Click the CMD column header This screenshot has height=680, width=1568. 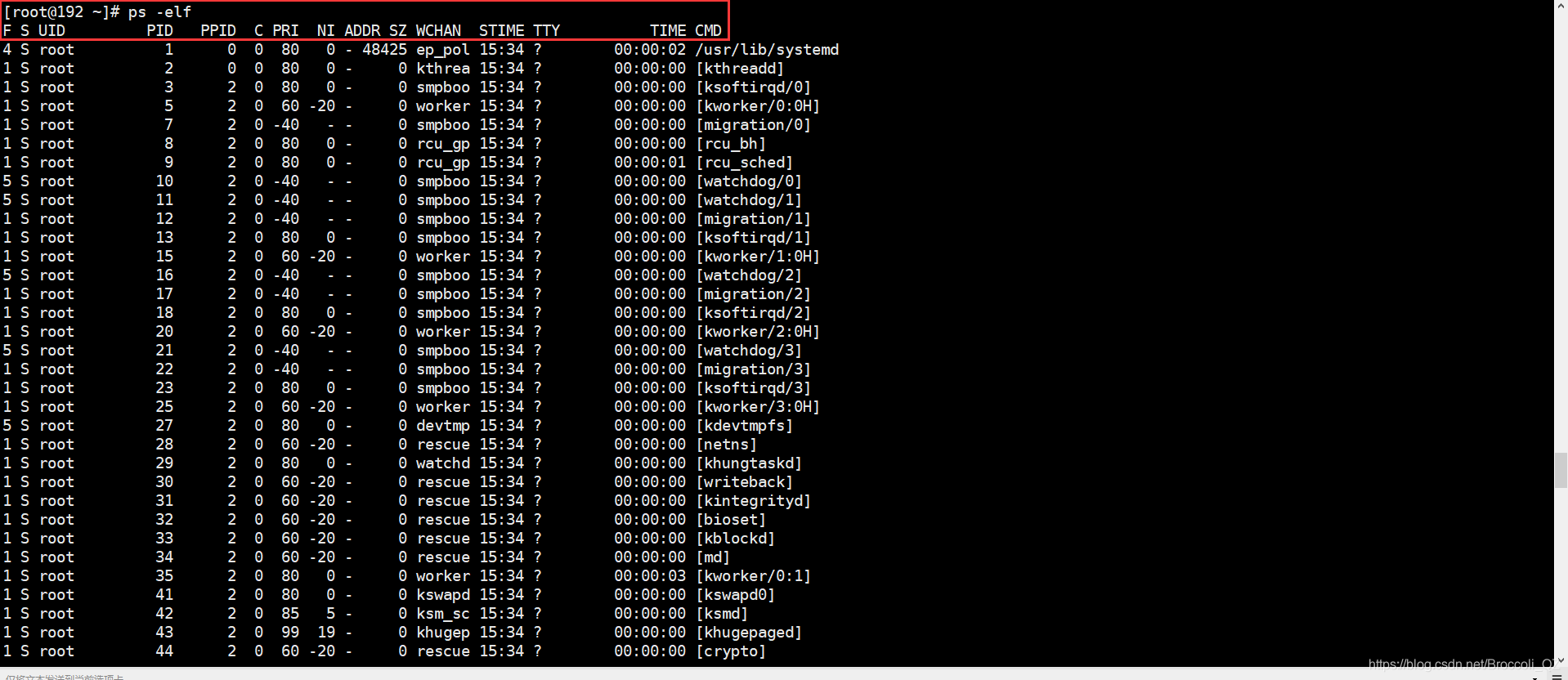coord(708,31)
